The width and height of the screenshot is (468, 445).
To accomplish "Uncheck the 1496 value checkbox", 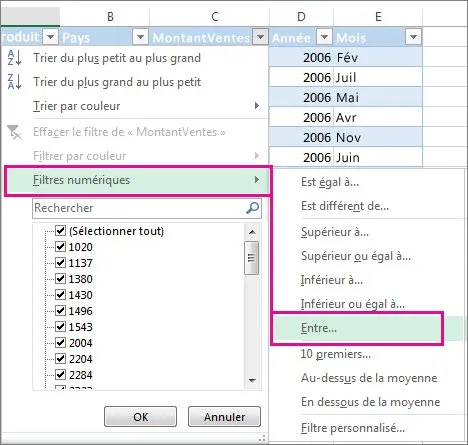I will pos(60,311).
